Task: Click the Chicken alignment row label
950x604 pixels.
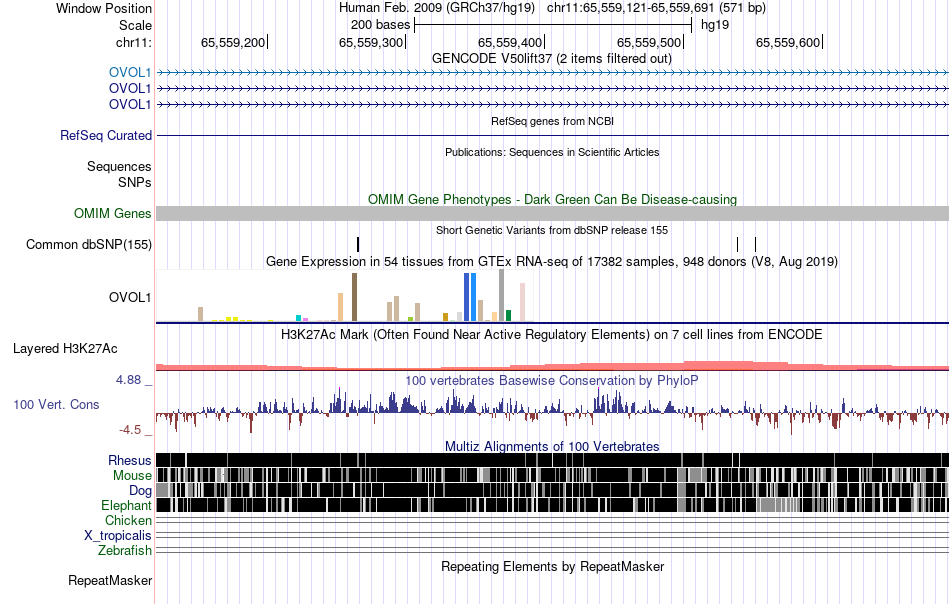Action: coord(128,520)
